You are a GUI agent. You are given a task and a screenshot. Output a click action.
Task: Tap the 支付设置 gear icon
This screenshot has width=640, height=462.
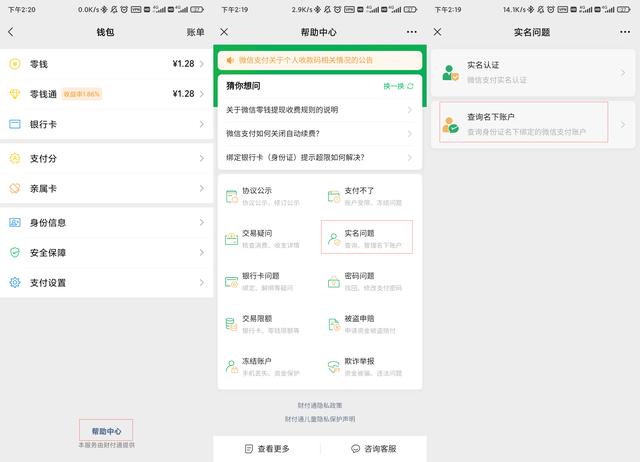coord(15,282)
